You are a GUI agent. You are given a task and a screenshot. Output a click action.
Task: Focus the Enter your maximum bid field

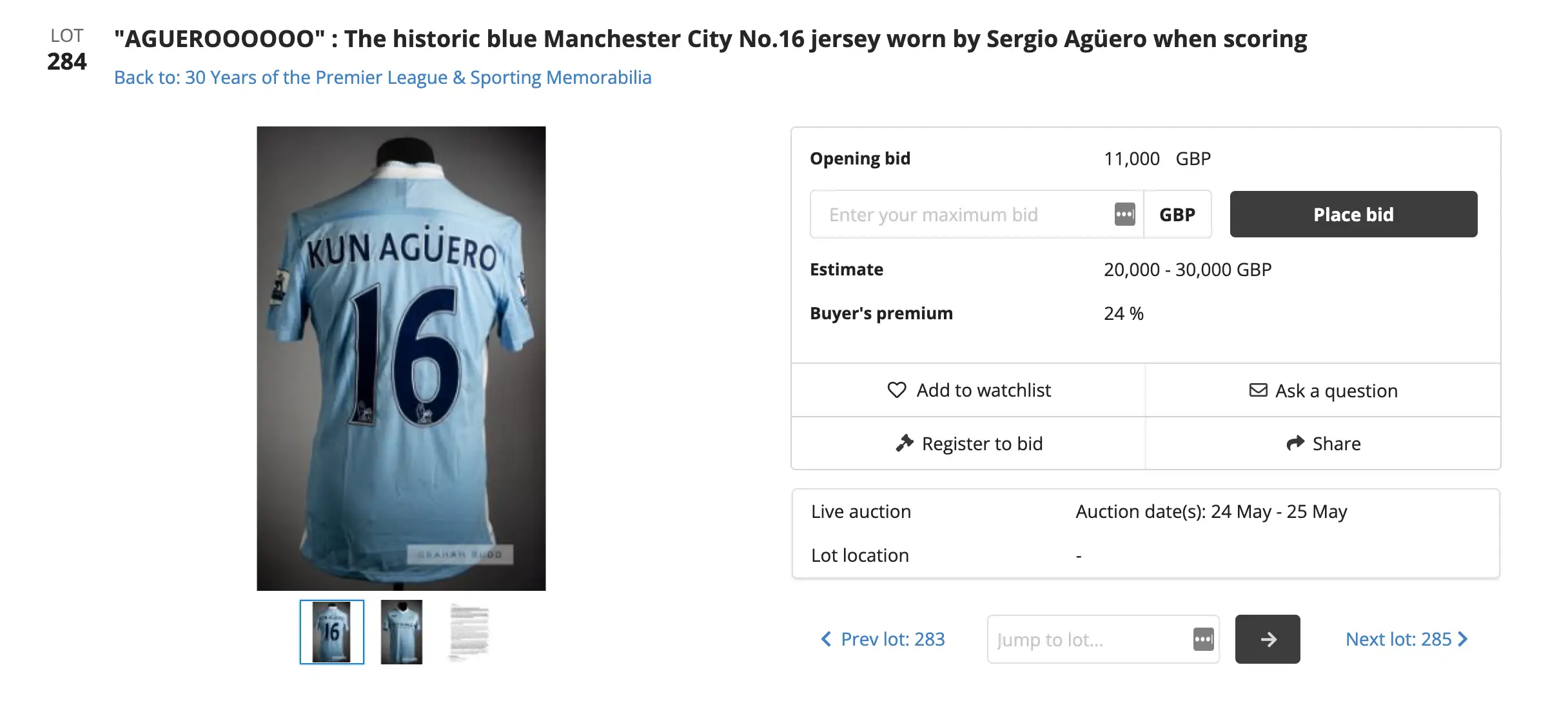pos(961,214)
